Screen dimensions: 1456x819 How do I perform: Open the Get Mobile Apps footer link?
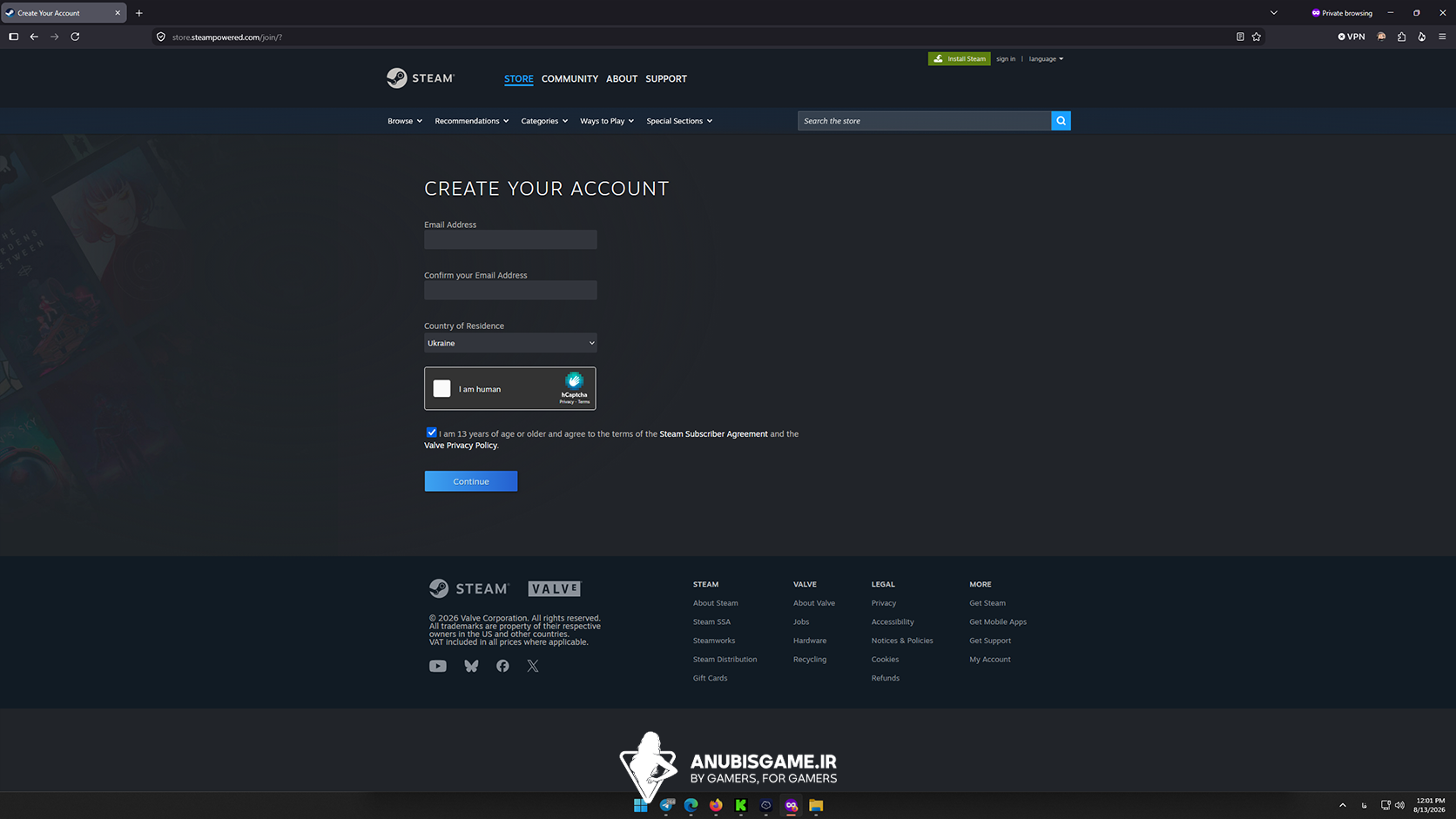(998, 622)
